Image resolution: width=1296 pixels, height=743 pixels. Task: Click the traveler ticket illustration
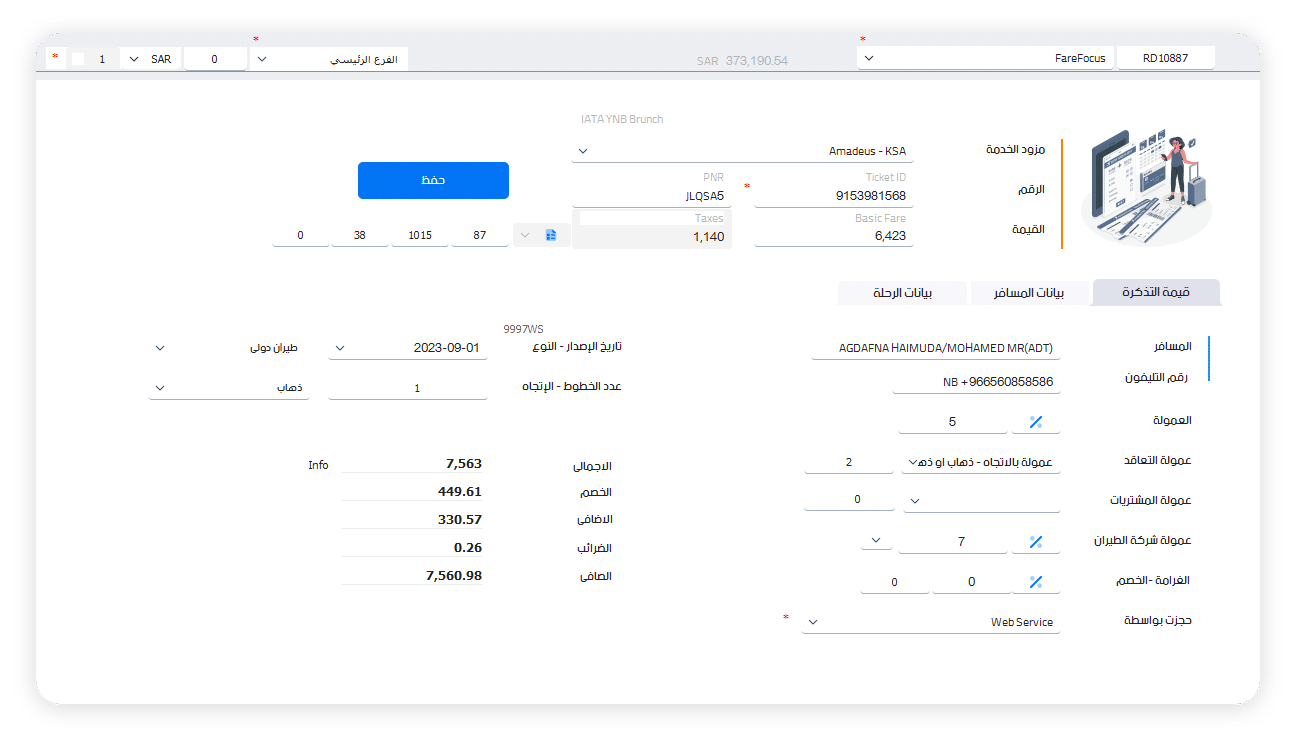point(1146,187)
